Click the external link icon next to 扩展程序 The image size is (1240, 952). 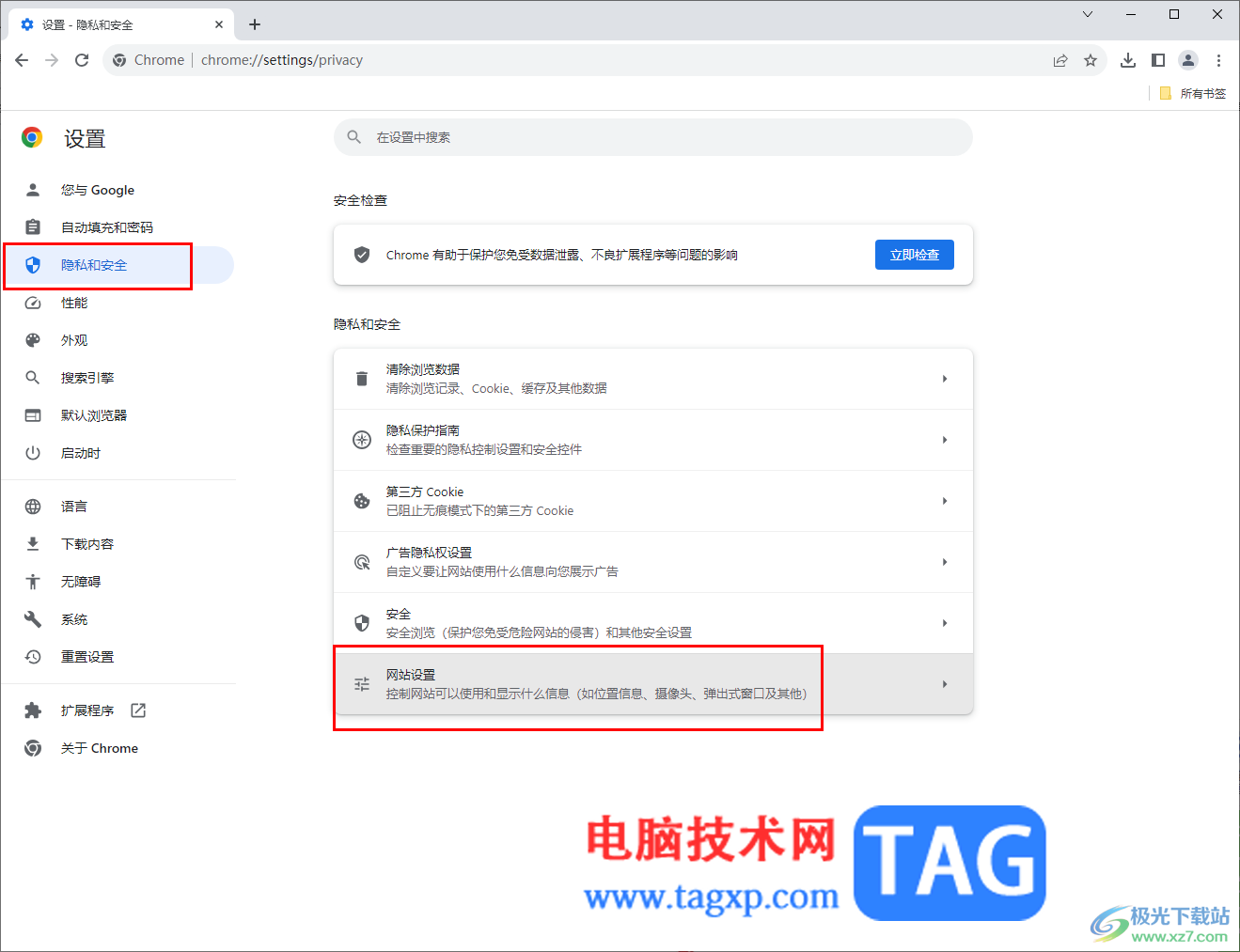(x=138, y=710)
